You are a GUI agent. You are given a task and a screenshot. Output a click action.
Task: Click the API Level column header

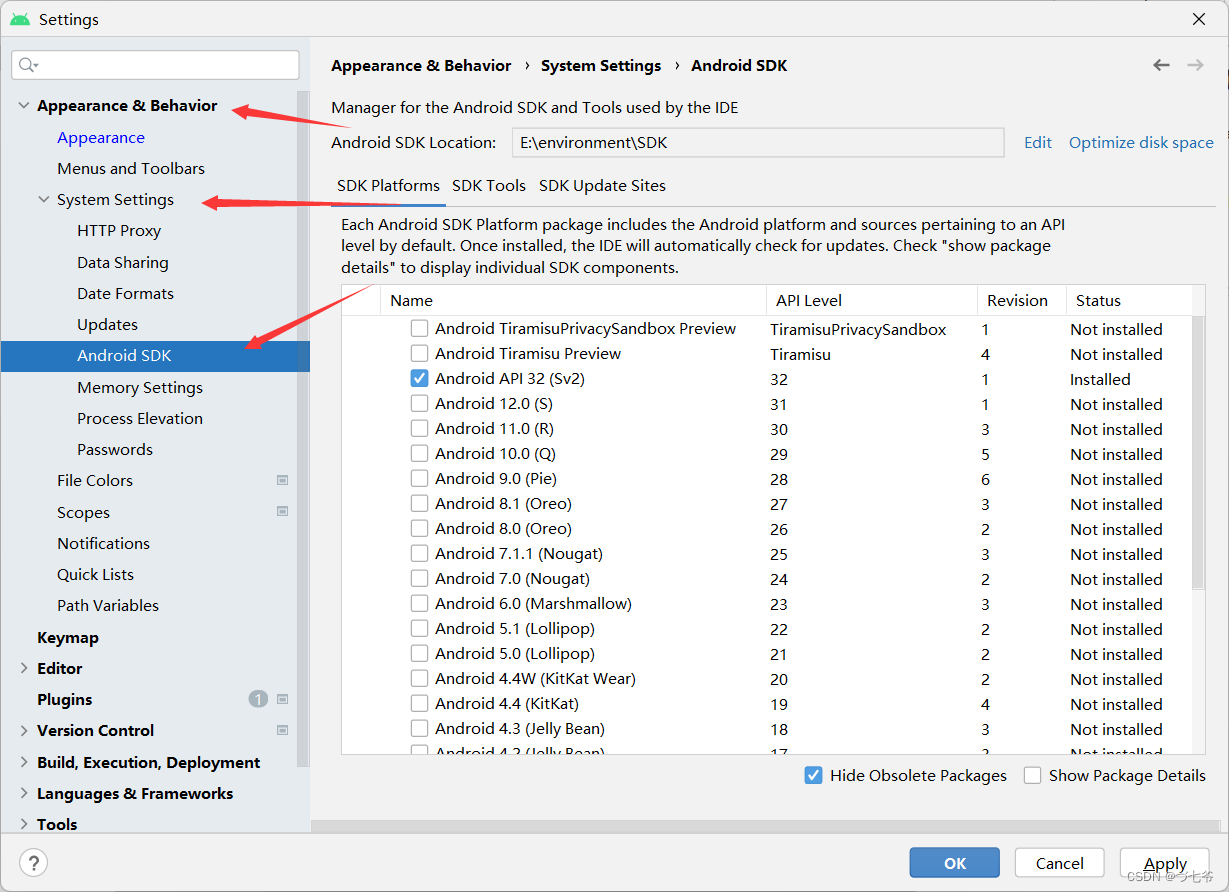[872, 300]
